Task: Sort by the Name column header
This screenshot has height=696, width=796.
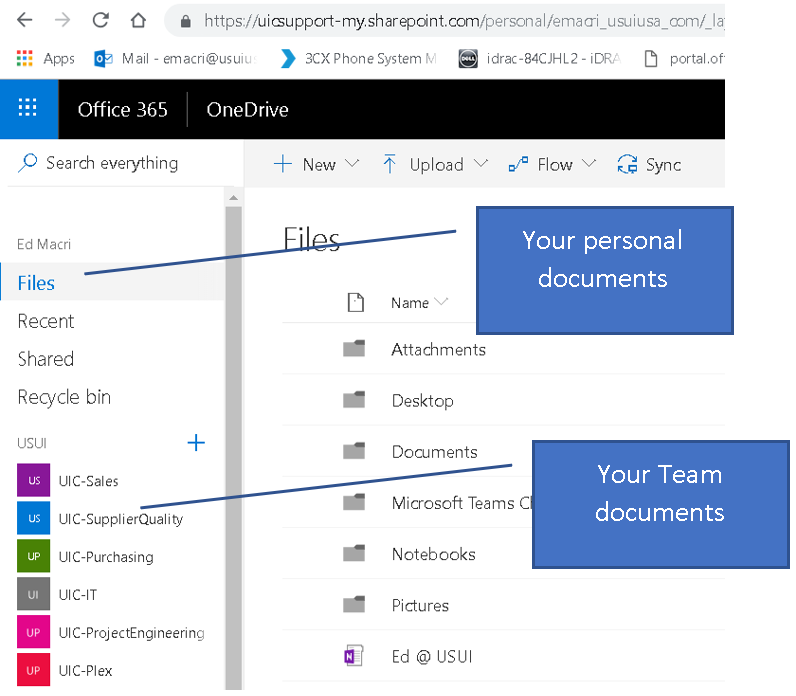Action: (x=410, y=303)
